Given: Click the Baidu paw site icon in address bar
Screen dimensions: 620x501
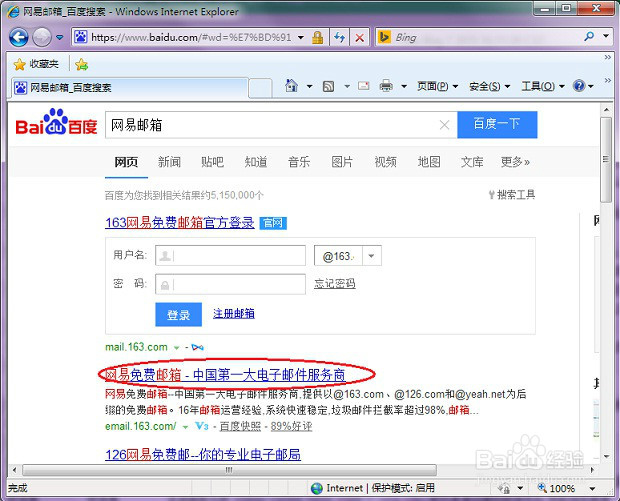Looking at the screenshot, I should click(81, 37).
